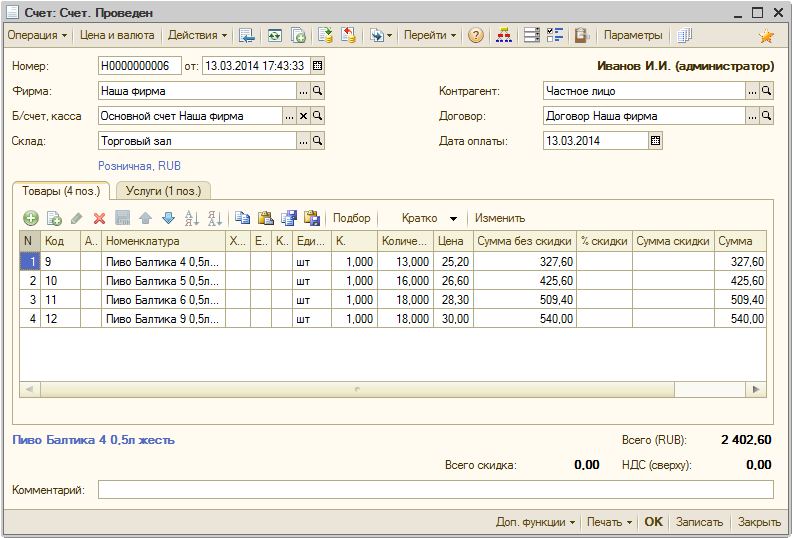Open the Печать dropdown
792x538 pixels.
(x=609, y=522)
